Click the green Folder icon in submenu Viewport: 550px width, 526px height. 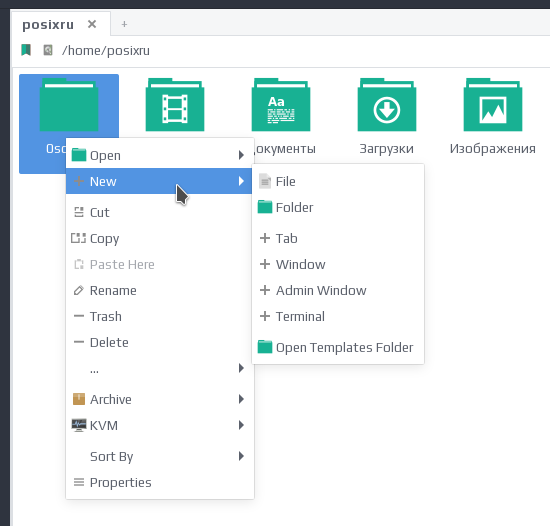point(265,207)
